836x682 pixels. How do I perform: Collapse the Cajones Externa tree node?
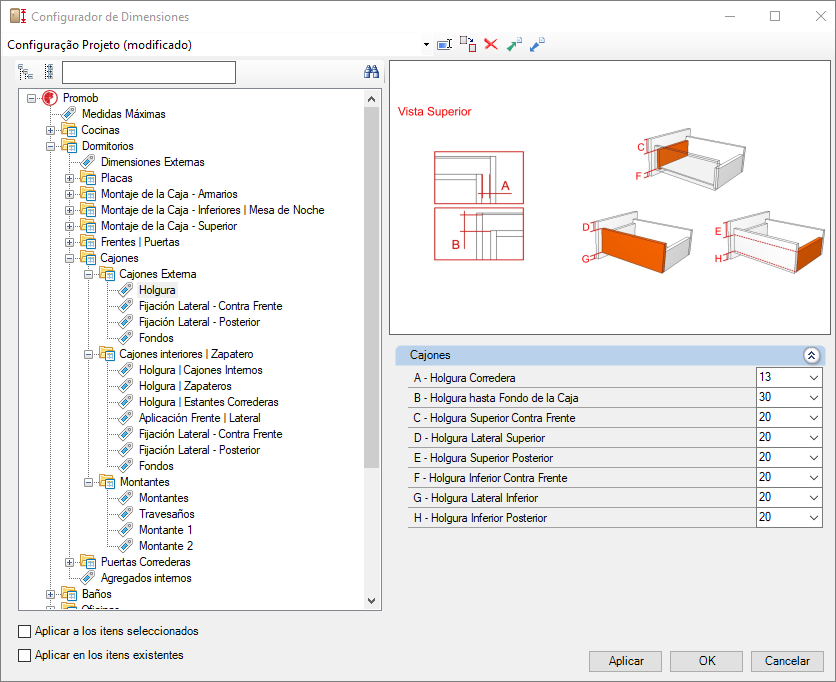coord(89,274)
